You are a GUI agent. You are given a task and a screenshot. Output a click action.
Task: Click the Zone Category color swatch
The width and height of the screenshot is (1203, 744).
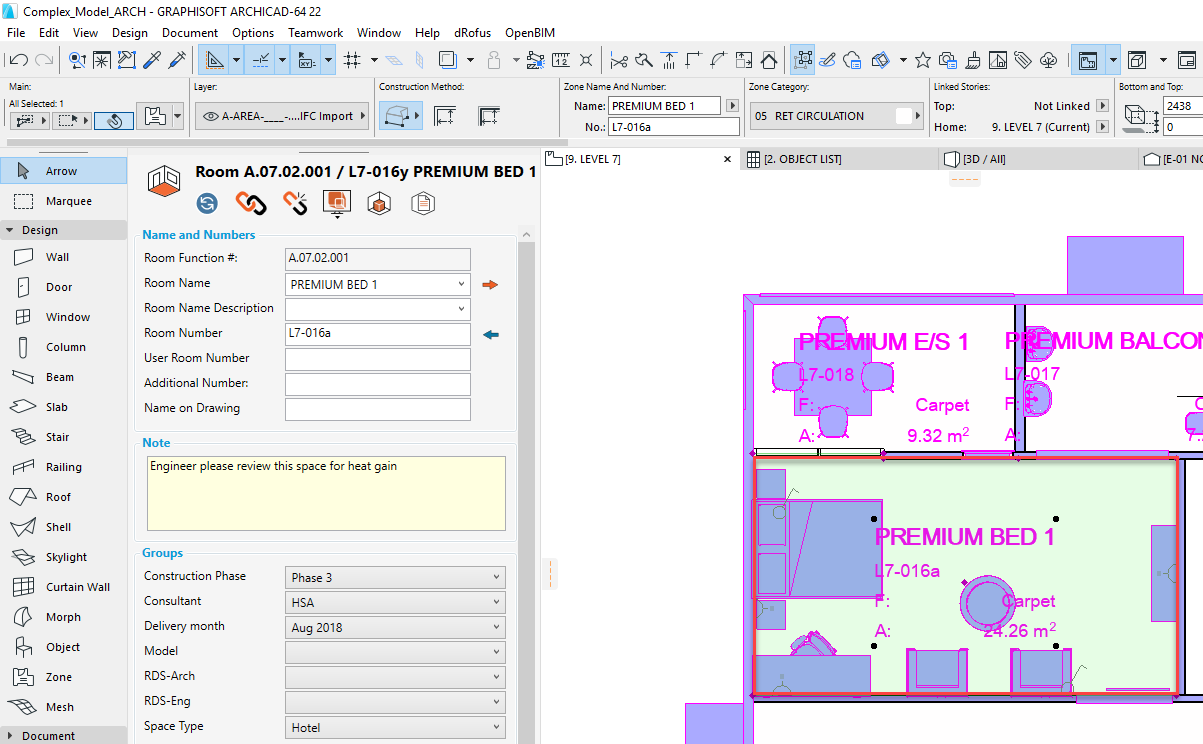click(x=904, y=116)
